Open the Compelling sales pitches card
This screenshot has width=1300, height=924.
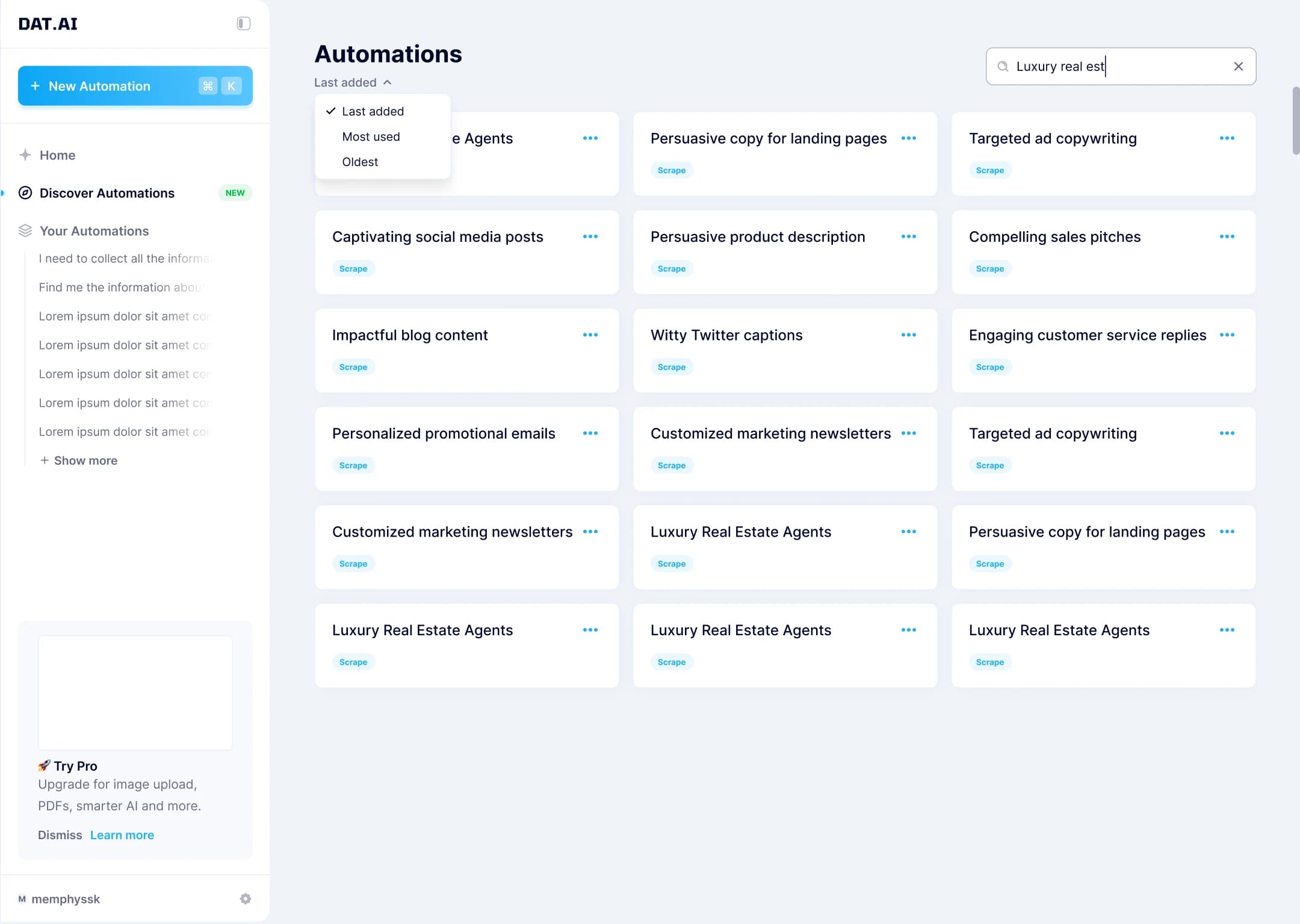click(1104, 252)
